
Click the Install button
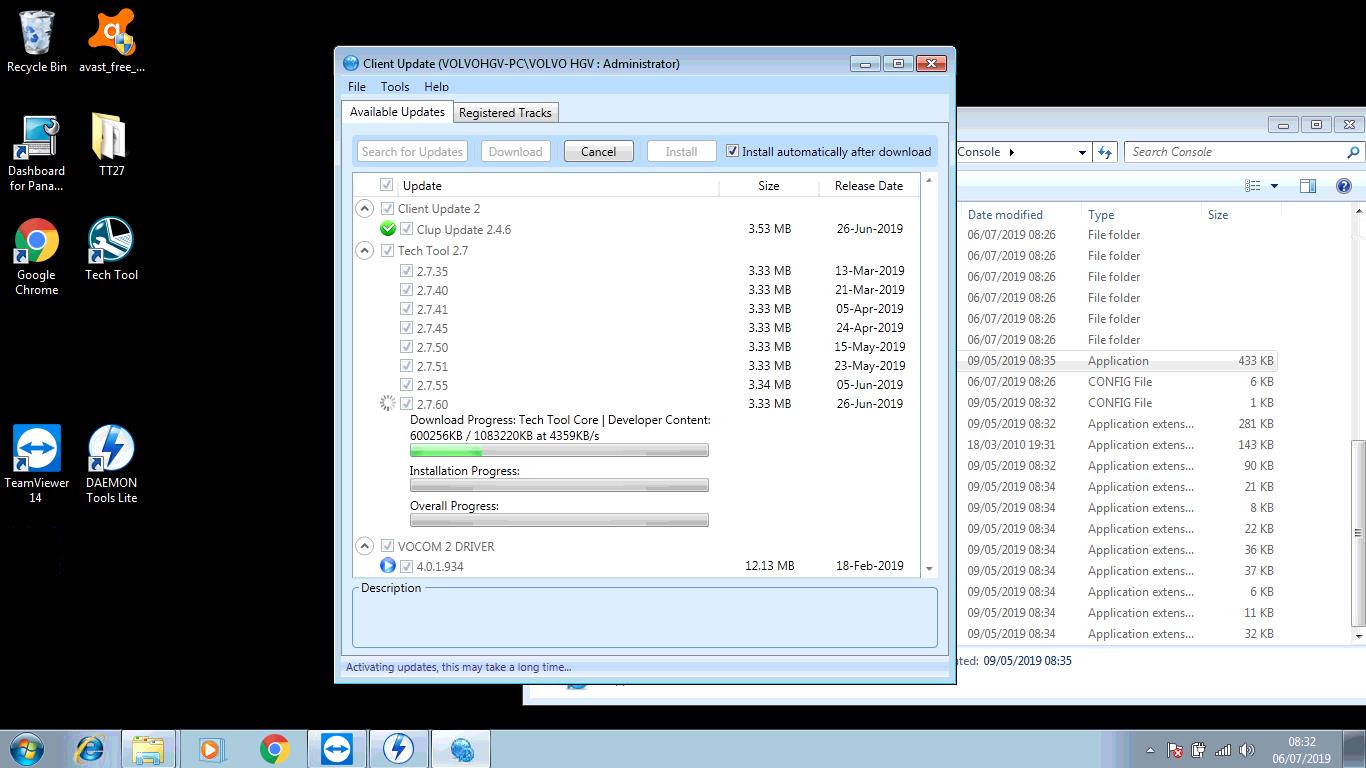[681, 152]
